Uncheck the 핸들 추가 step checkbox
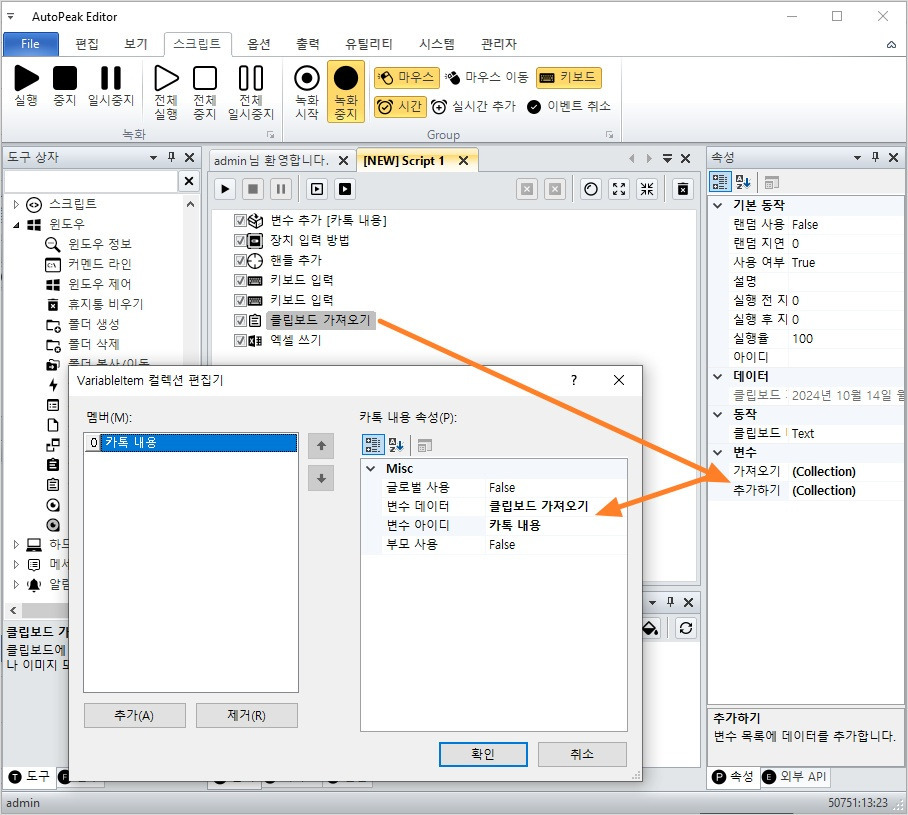Viewport: 908px width, 815px height. (x=240, y=261)
